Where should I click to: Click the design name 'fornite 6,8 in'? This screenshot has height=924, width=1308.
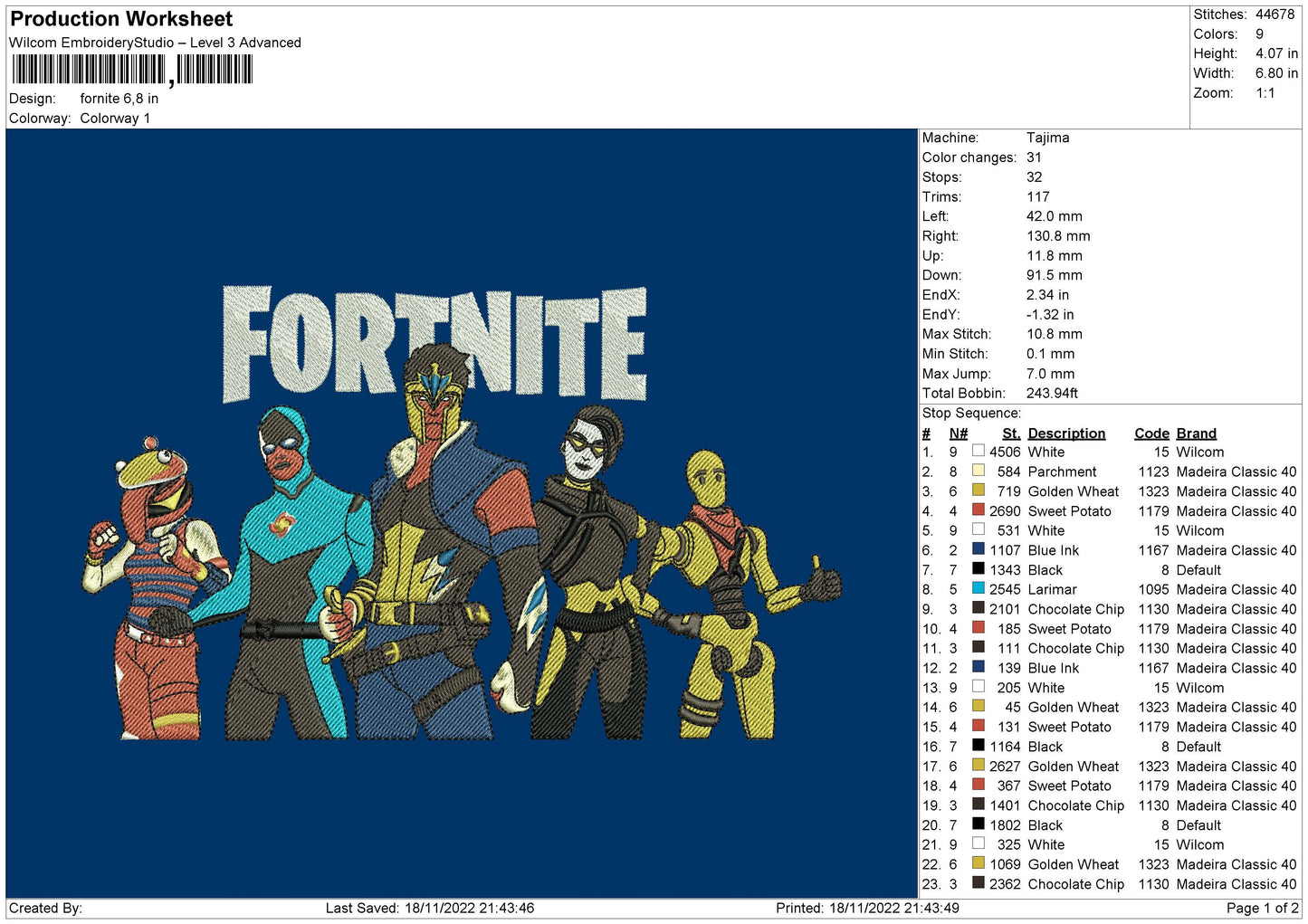[x=119, y=99]
